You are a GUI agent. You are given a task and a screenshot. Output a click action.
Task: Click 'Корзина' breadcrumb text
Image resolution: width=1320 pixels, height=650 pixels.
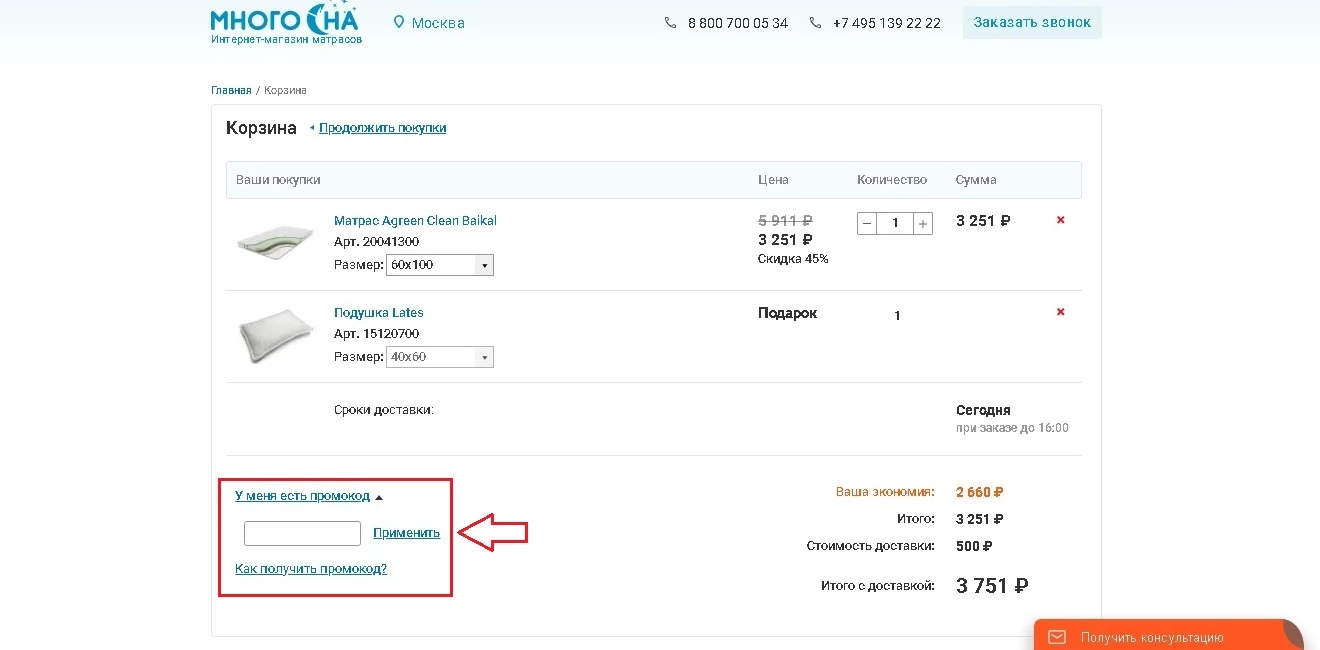point(285,90)
